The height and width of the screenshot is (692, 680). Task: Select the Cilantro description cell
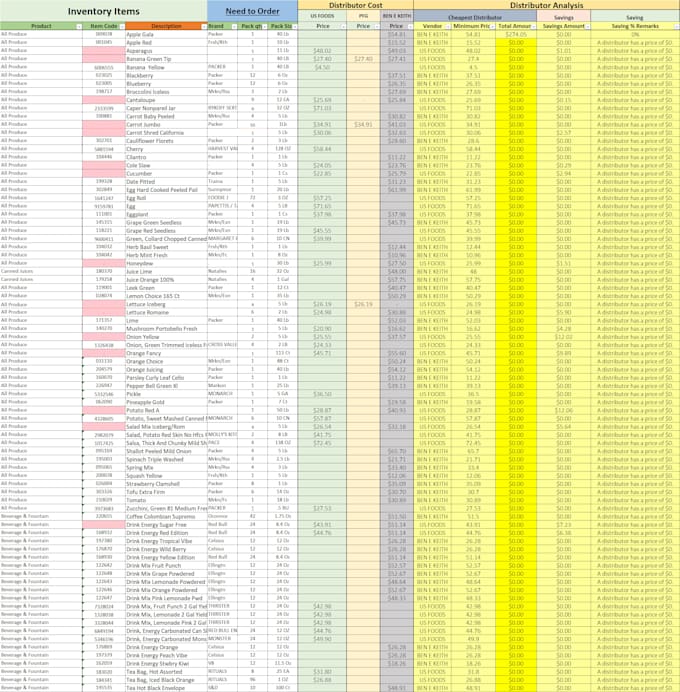pos(166,157)
